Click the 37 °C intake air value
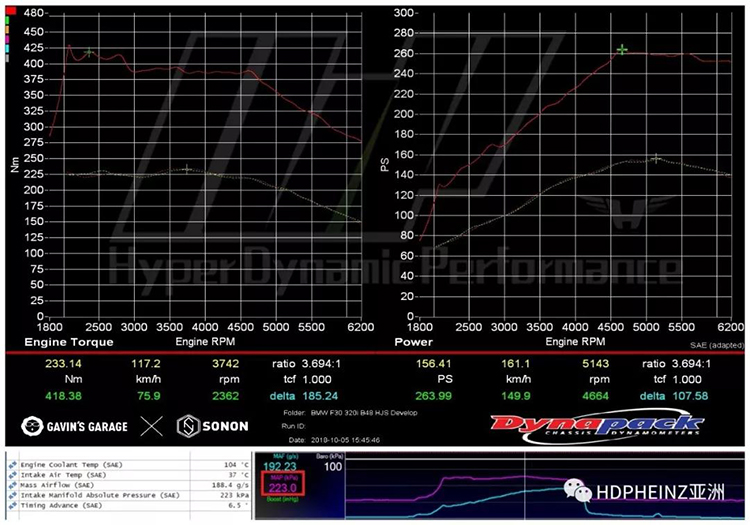Viewport: 750px width, 525px height. click(x=239, y=475)
